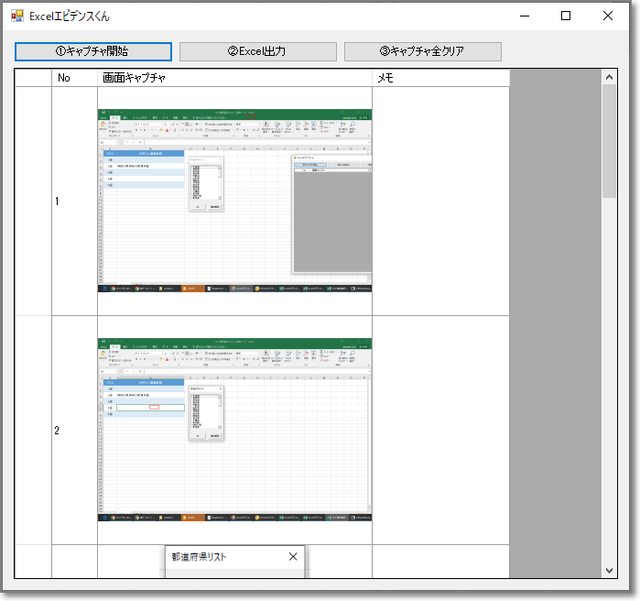The height and width of the screenshot is (601, 640).
Task: Close the Excelエビデンスくん window
Action: (x=608, y=16)
